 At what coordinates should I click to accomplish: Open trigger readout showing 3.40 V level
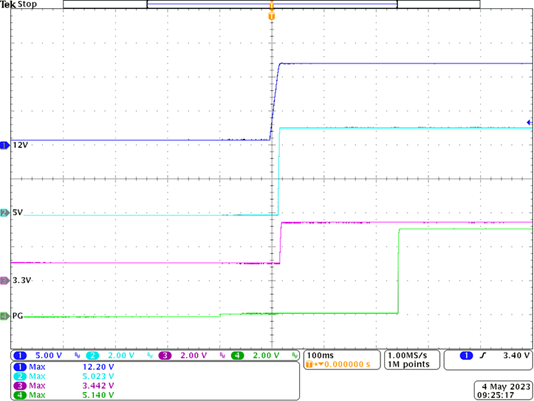[488, 360]
